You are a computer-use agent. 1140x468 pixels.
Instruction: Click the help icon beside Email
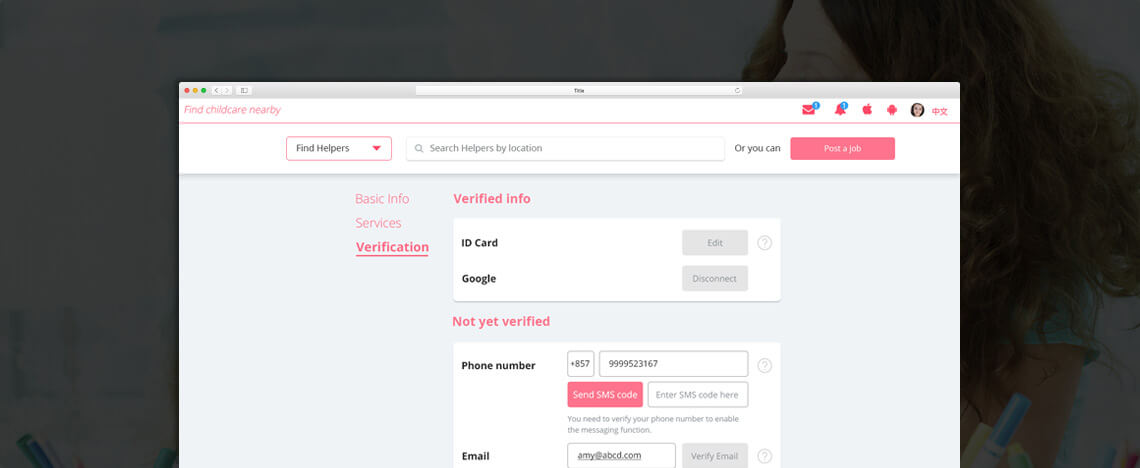click(764, 456)
